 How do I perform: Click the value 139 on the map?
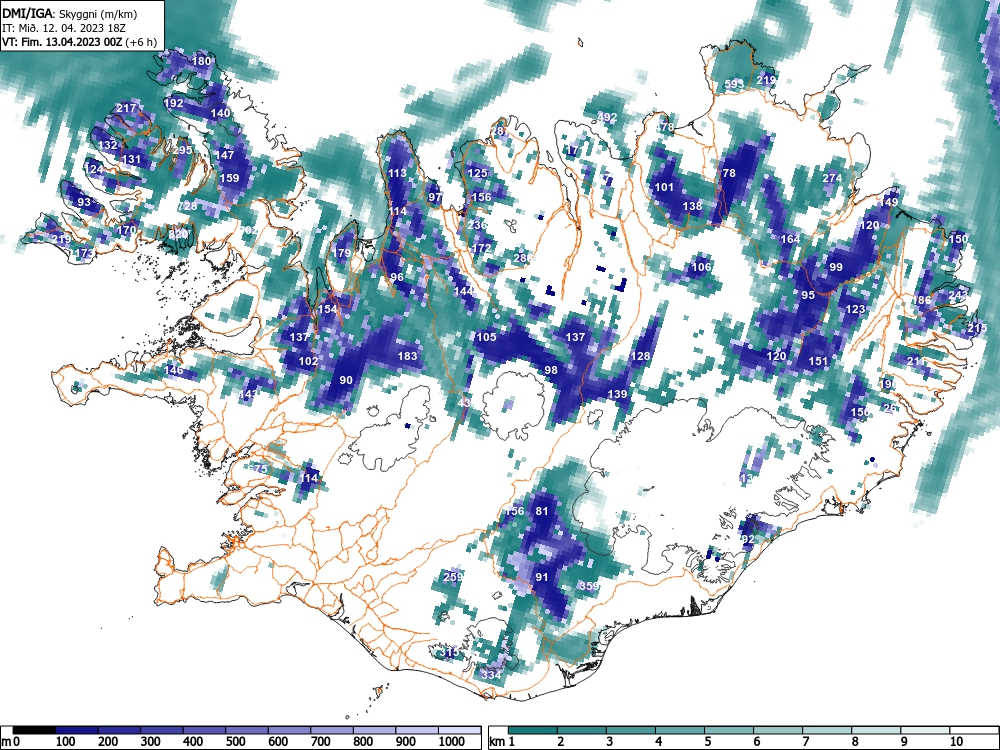[617, 394]
